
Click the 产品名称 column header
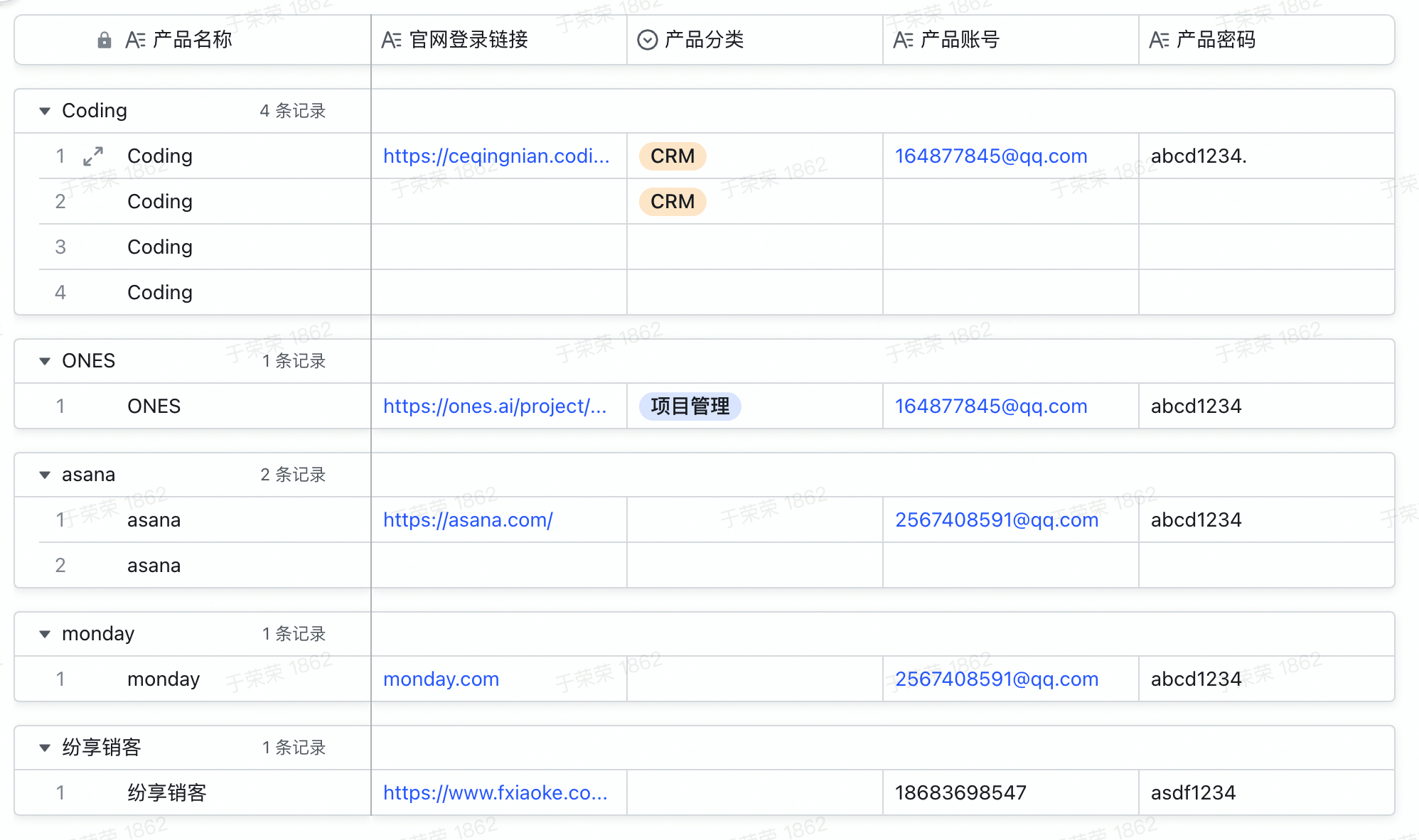click(x=193, y=40)
